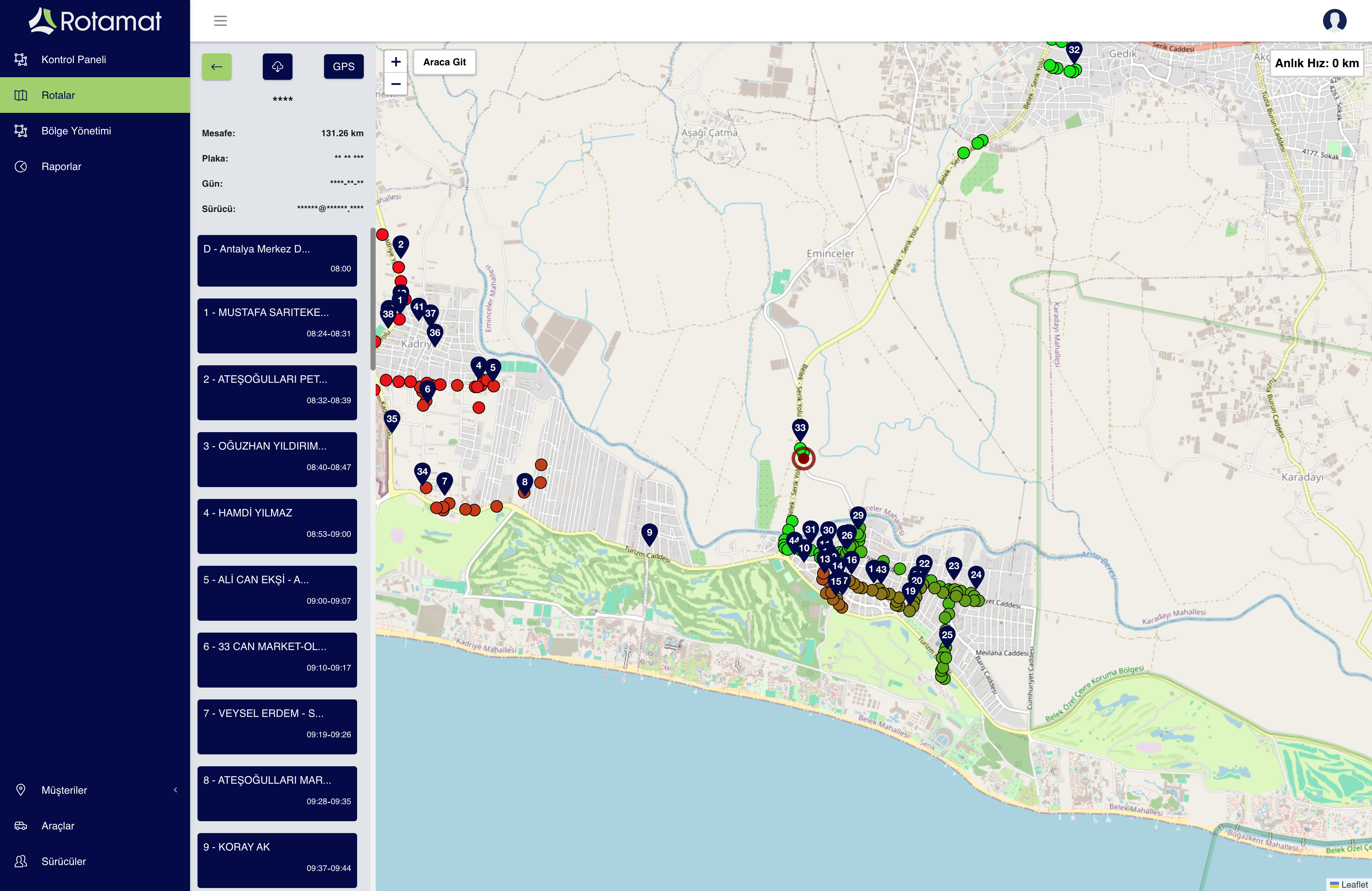Click the Müşteriler location pin icon

(21, 790)
